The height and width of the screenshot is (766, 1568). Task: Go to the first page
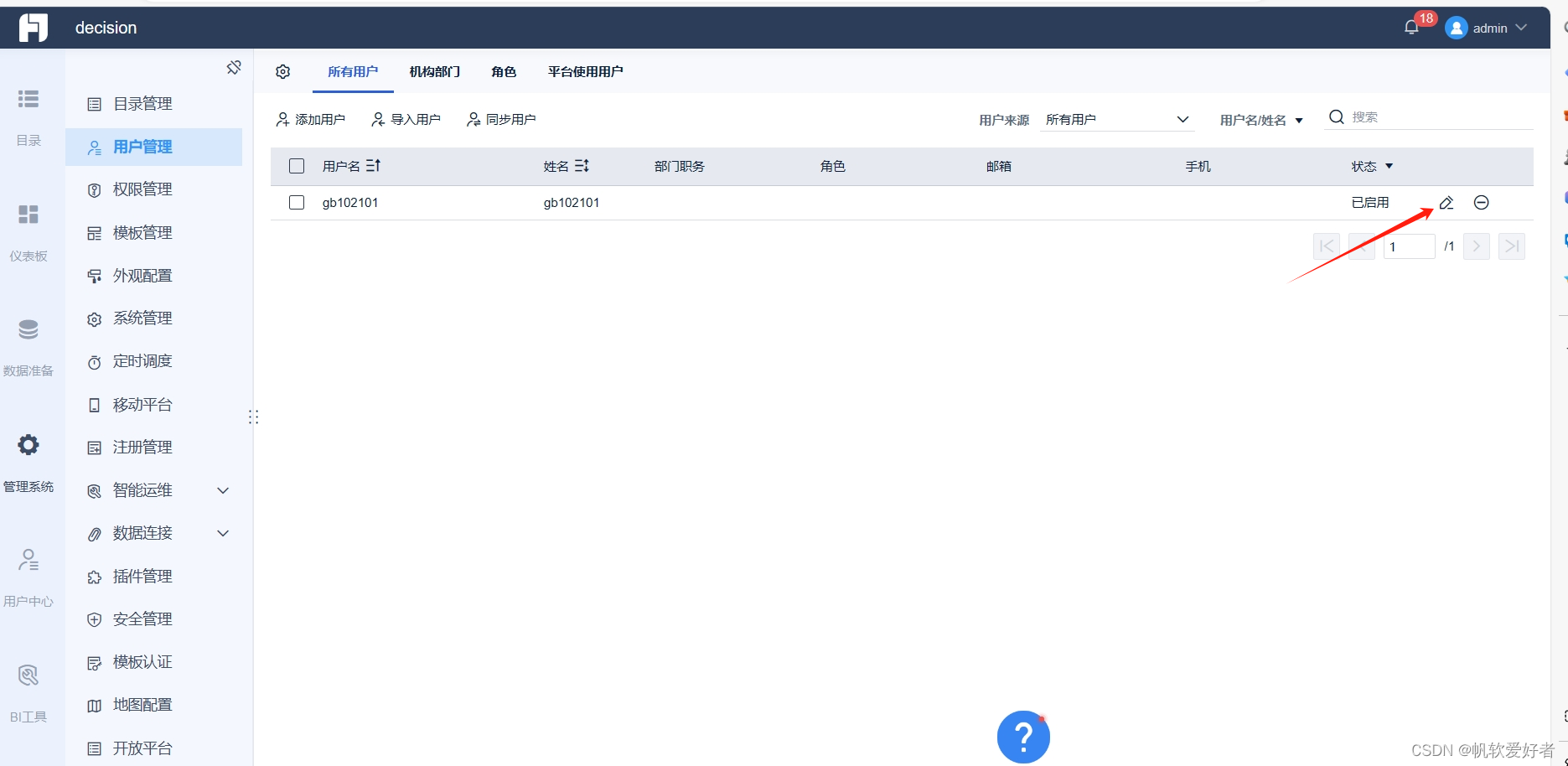[x=1327, y=246]
